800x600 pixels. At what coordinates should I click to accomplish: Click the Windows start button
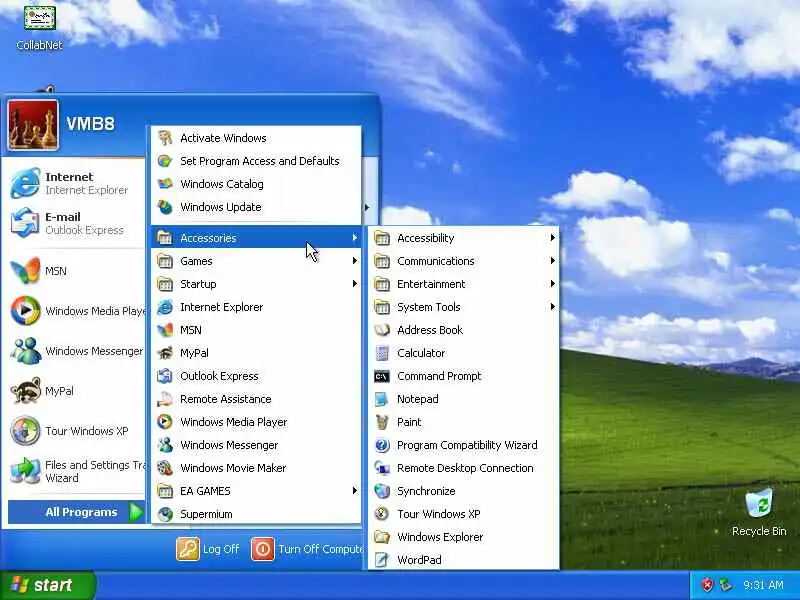tap(47, 585)
